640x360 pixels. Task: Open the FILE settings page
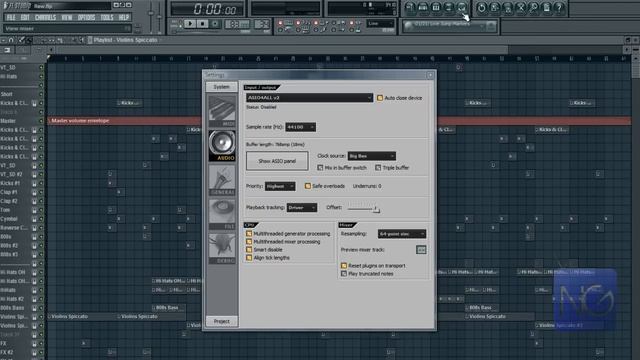[x=222, y=214]
